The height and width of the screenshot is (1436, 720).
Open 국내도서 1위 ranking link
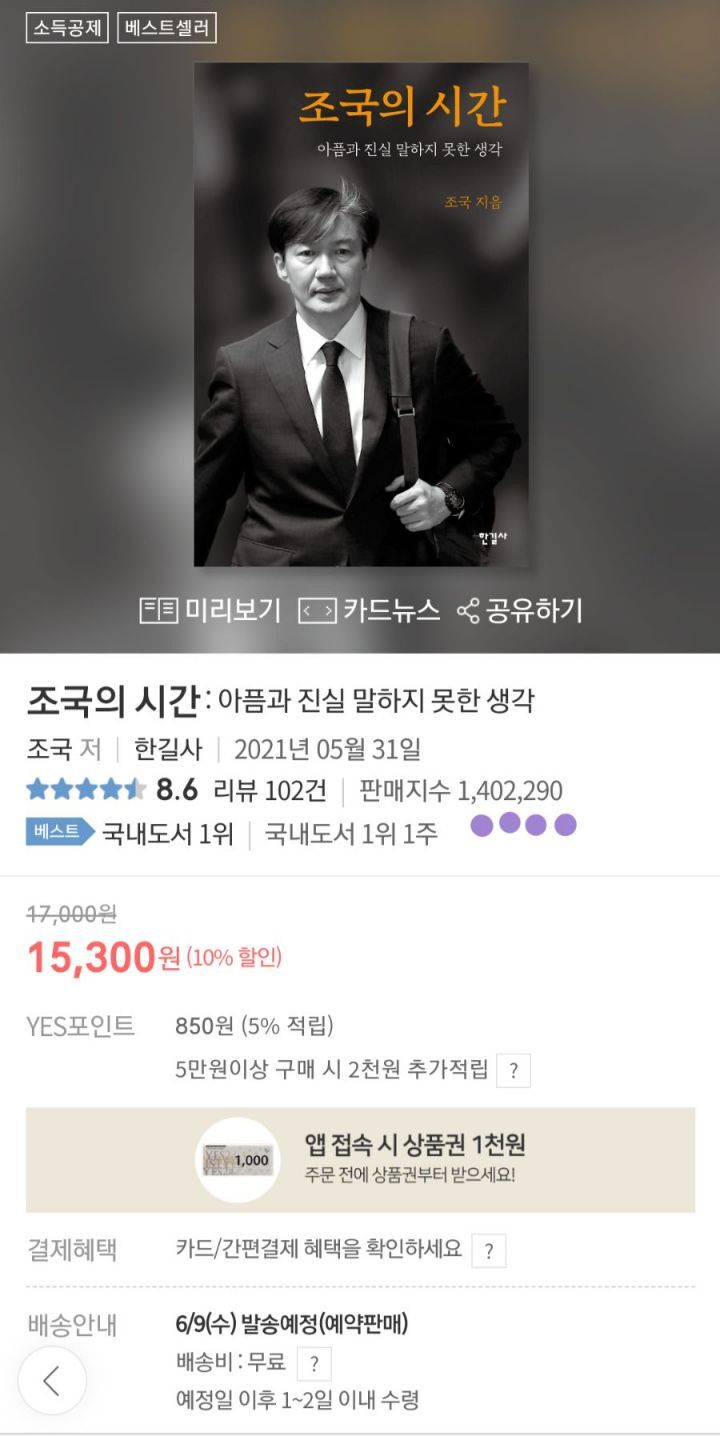click(x=167, y=833)
